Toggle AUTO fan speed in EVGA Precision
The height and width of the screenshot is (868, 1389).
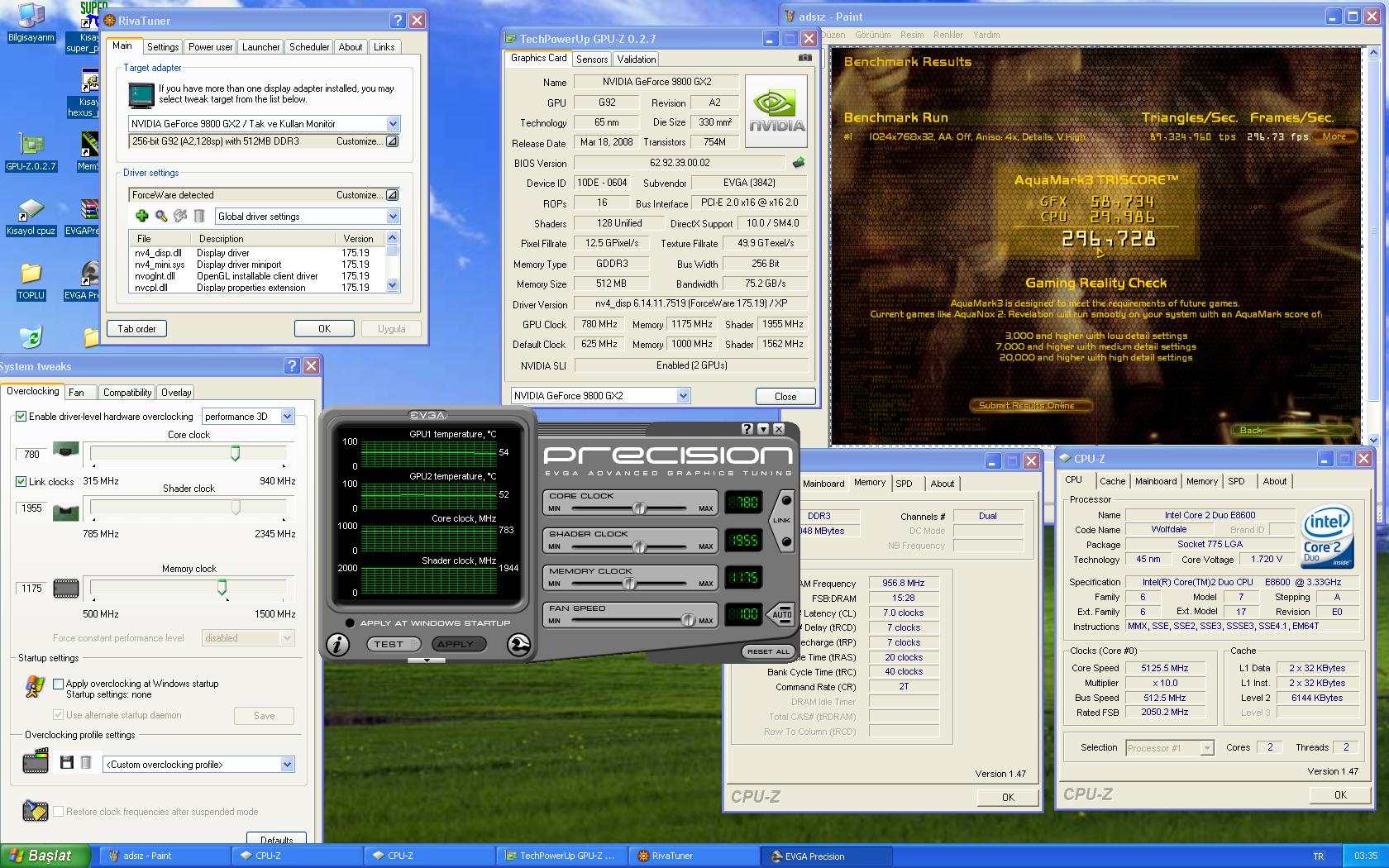(x=782, y=614)
